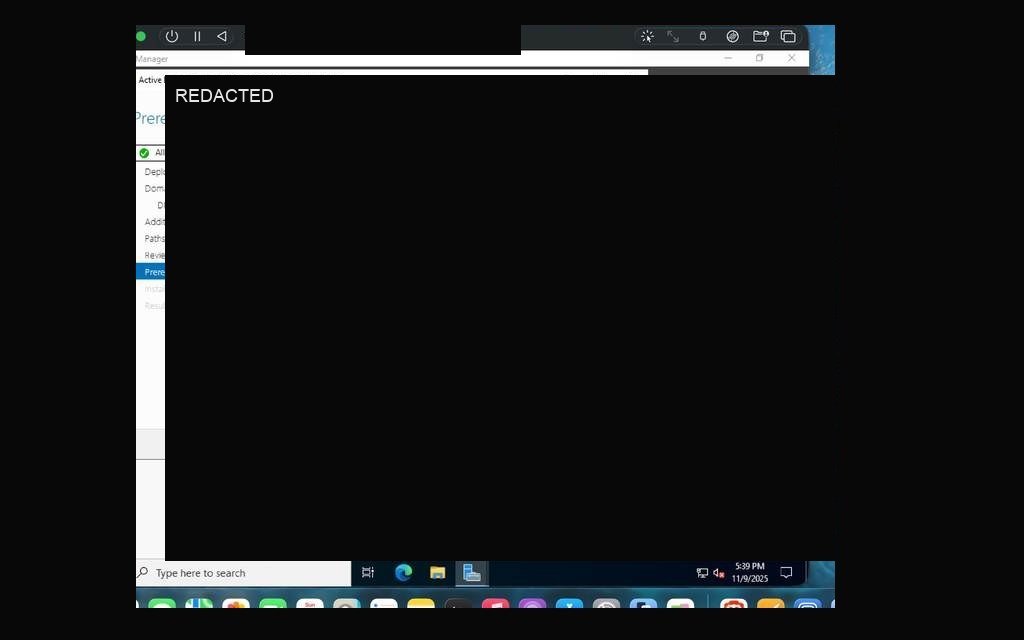The image size is (1024, 640).
Task: Click the network status tray icon
Action: (x=703, y=573)
